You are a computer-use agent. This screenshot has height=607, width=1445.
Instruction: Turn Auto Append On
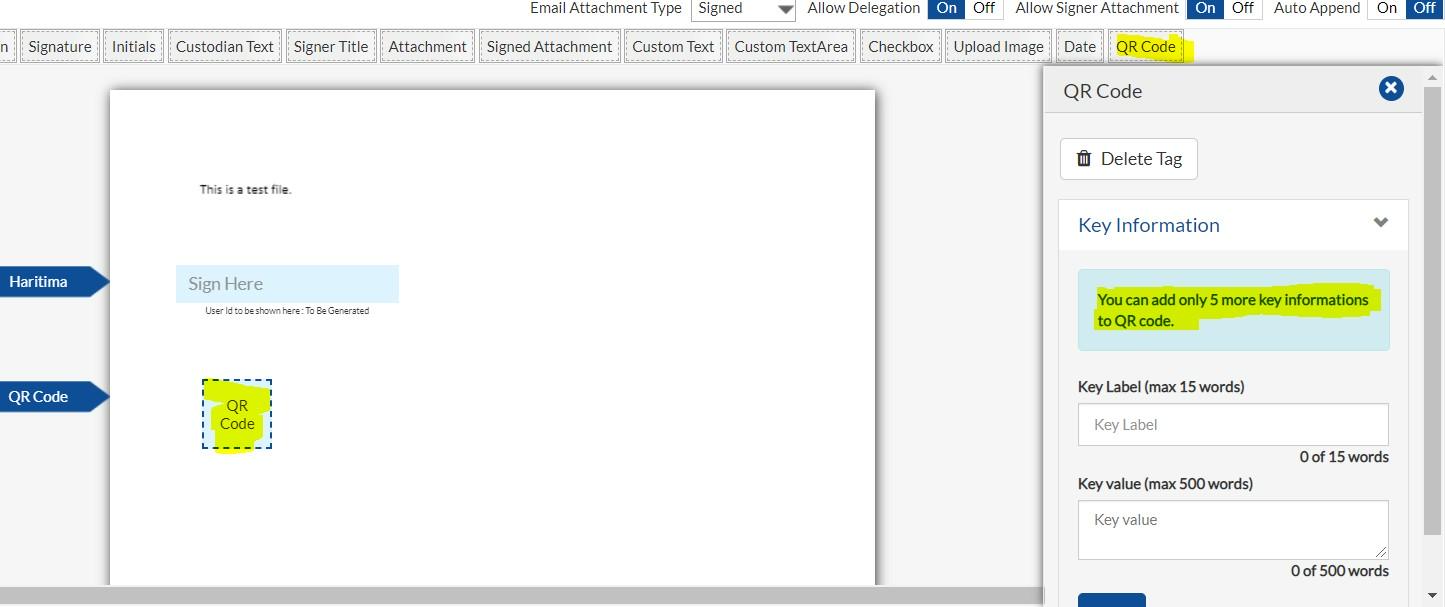pos(1387,8)
